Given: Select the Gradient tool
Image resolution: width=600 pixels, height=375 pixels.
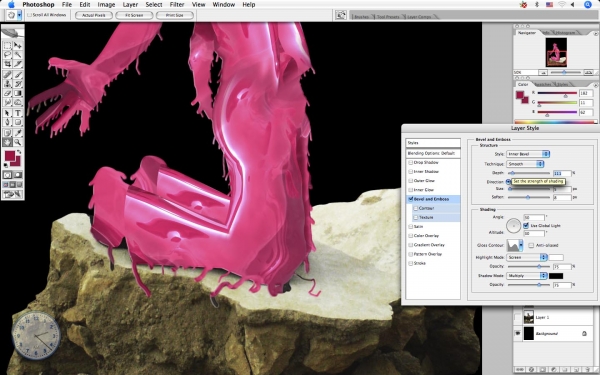Looking at the screenshot, I should (x=18, y=93).
